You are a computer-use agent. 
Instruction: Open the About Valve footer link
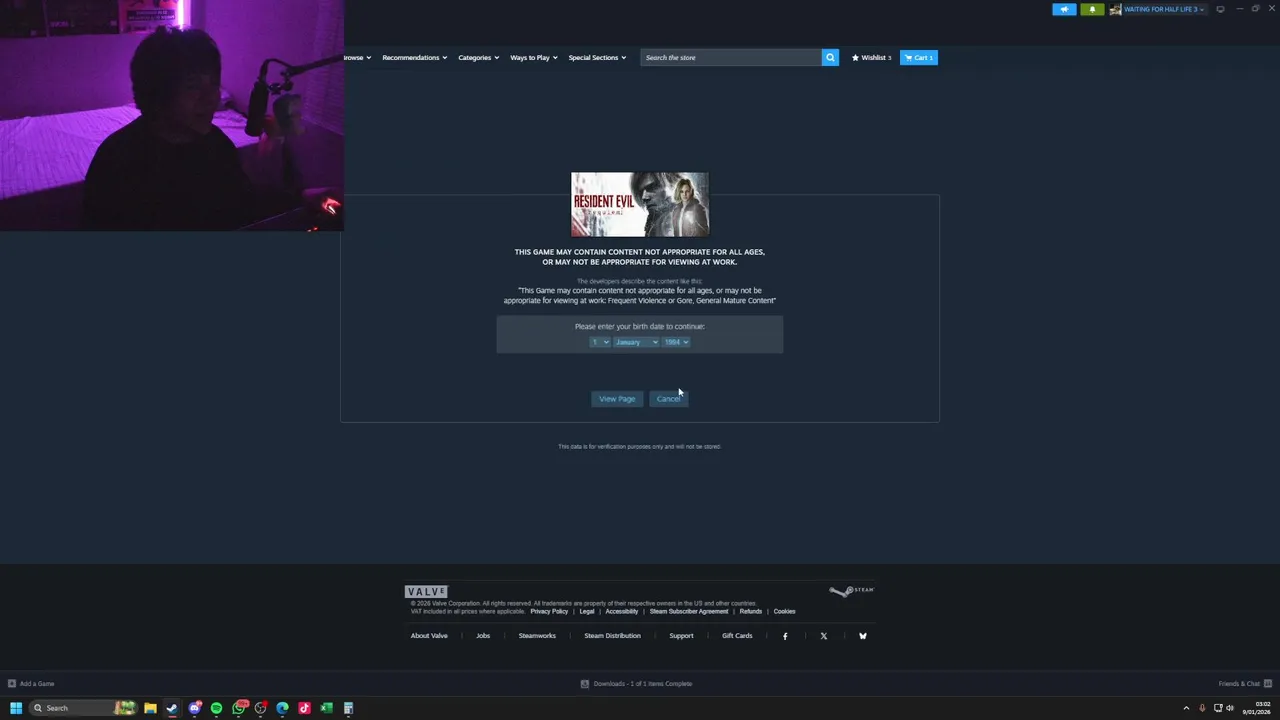(x=429, y=636)
